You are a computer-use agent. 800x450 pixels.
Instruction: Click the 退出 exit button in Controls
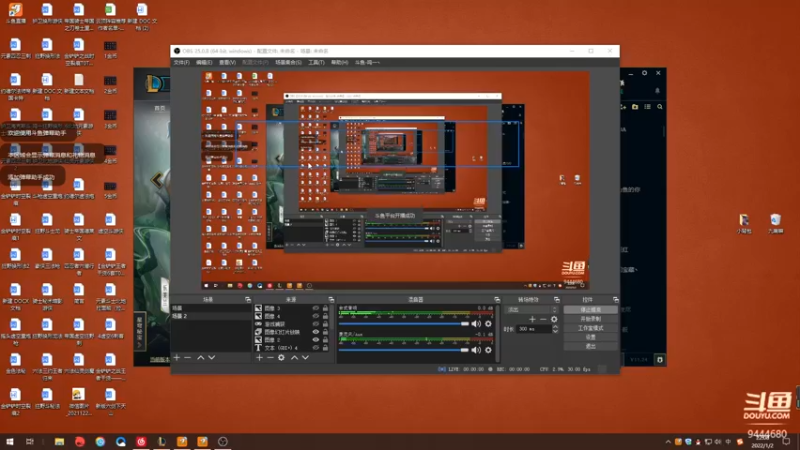591,346
